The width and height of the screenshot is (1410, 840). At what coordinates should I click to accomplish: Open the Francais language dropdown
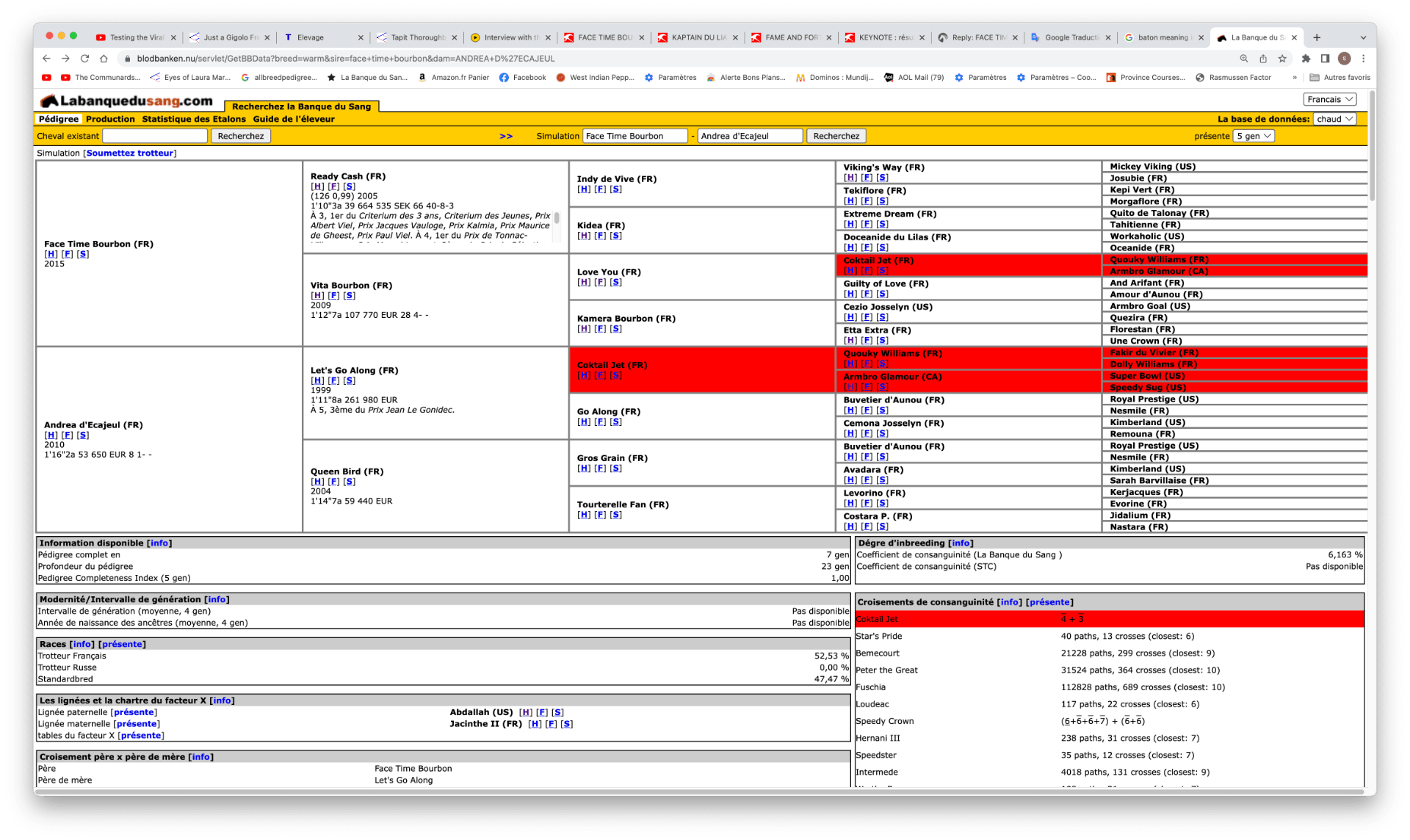[1330, 99]
